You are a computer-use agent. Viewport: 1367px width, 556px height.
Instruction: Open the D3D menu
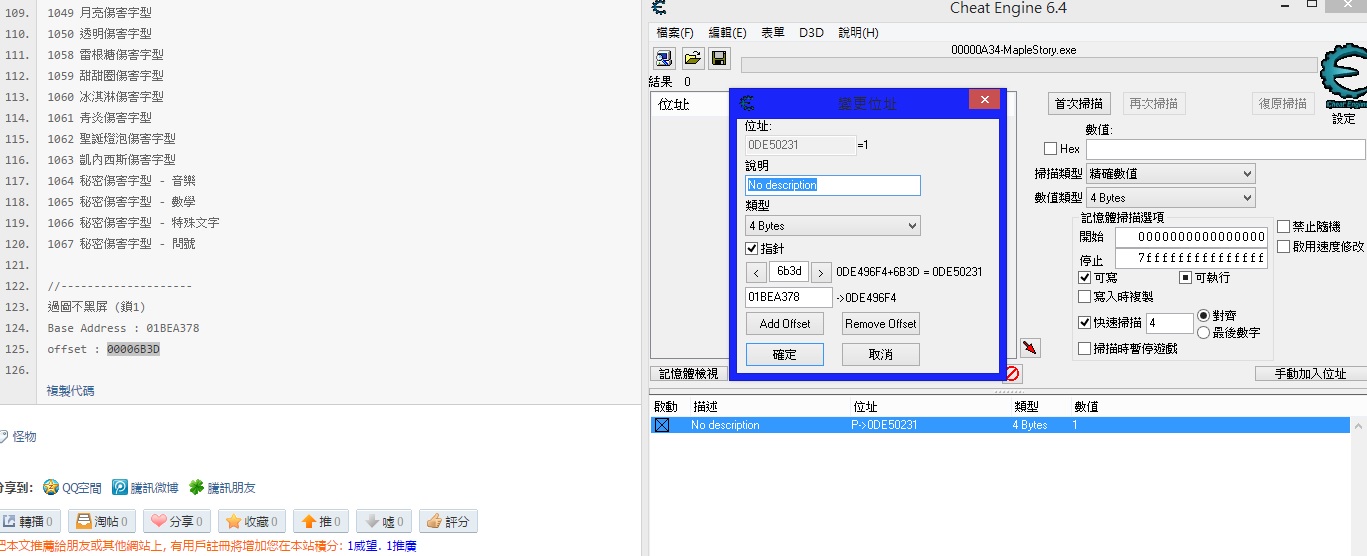click(811, 33)
